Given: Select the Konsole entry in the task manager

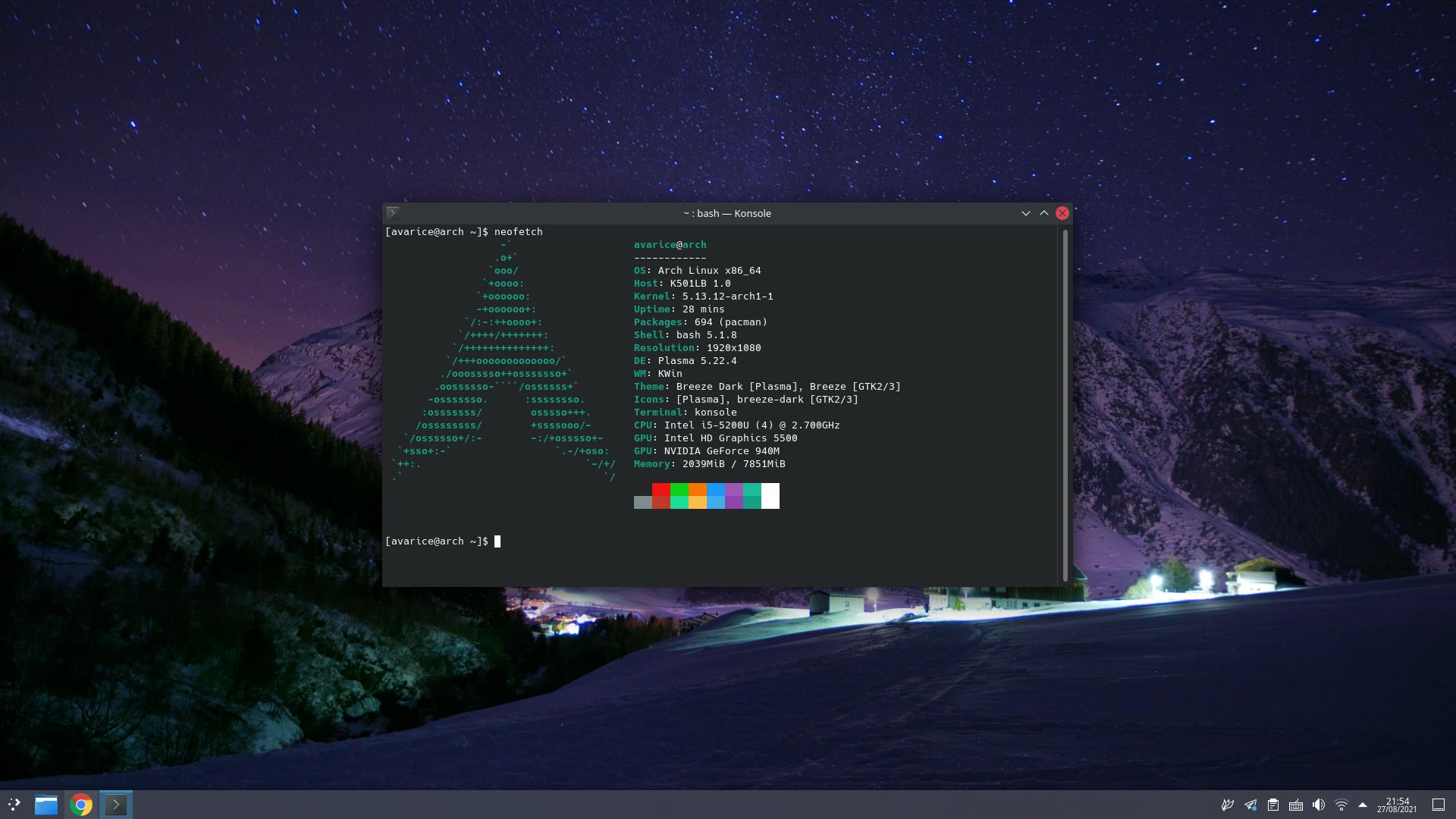Looking at the screenshot, I should [x=116, y=805].
